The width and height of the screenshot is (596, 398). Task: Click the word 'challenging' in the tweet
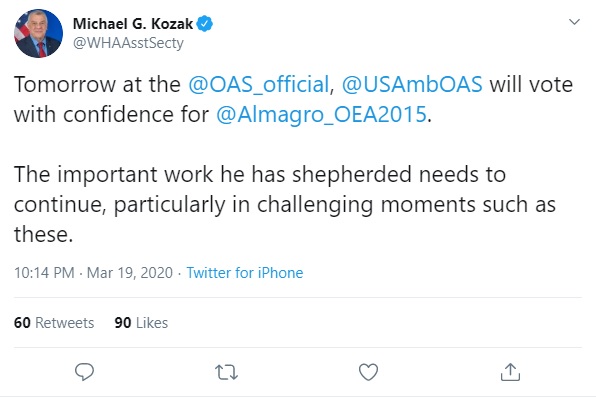click(x=315, y=205)
